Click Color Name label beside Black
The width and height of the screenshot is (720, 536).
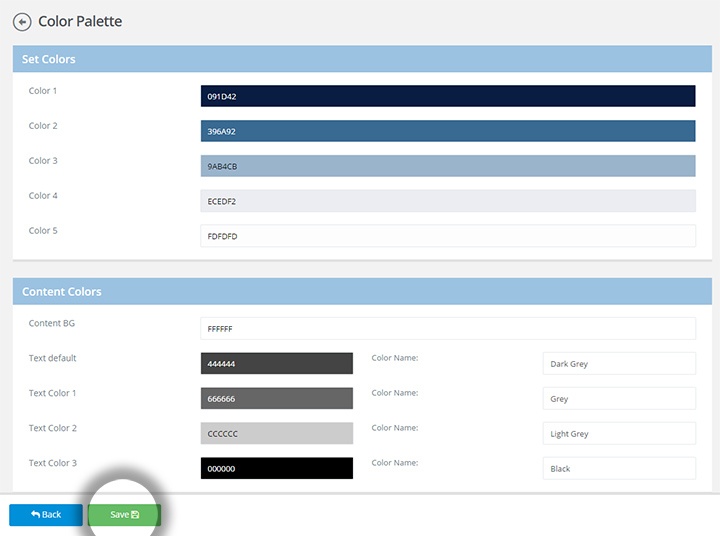click(x=395, y=462)
